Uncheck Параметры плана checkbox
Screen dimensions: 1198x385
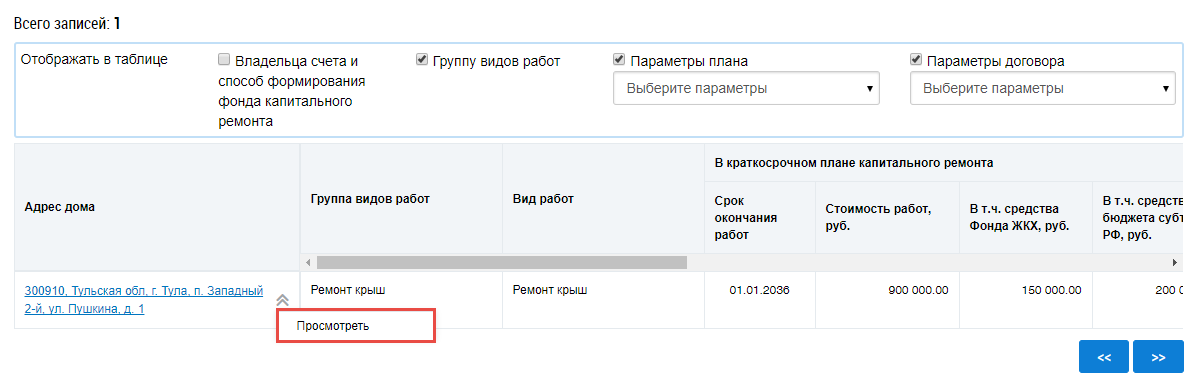(x=619, y=59)
